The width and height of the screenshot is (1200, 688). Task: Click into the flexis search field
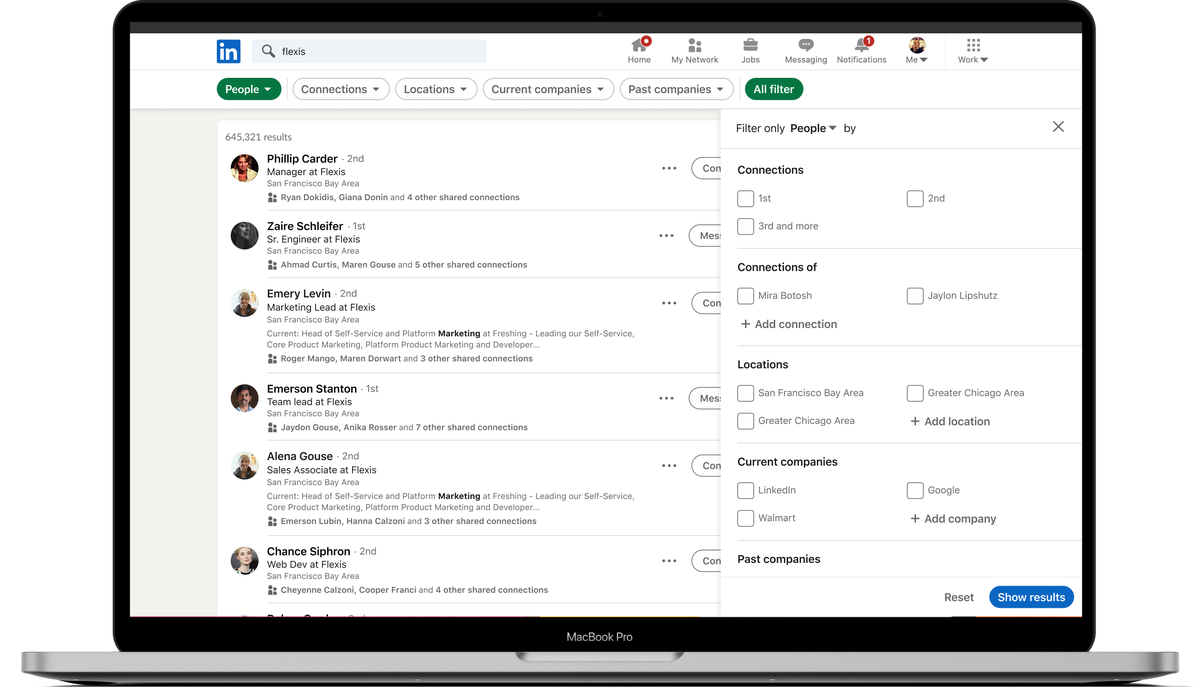point(369,51)
